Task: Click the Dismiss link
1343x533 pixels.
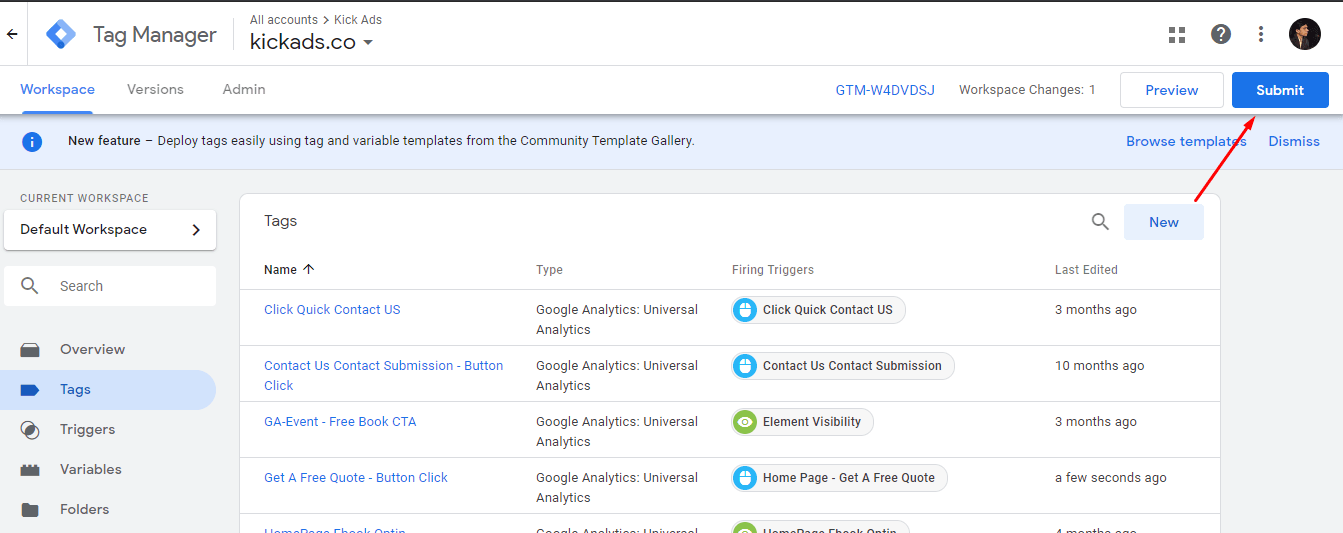Action: (1294, 141)
